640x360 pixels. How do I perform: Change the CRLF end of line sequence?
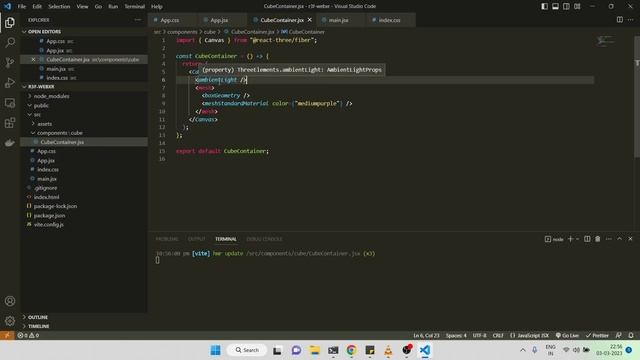[x=498, y=335]
